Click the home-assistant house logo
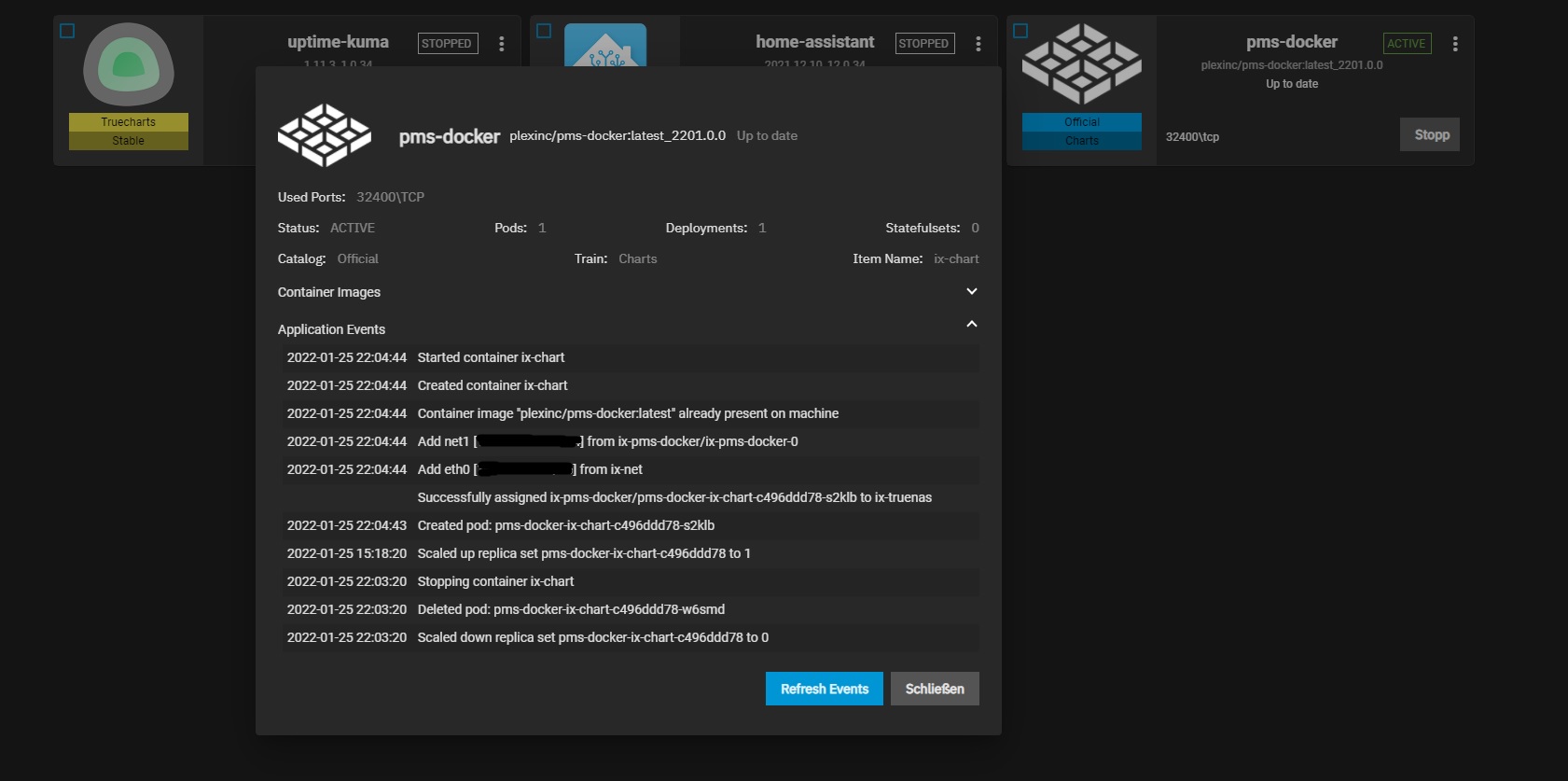Image resolution: width=1568 pixels, height=781 pixels. tap(605, 45)
